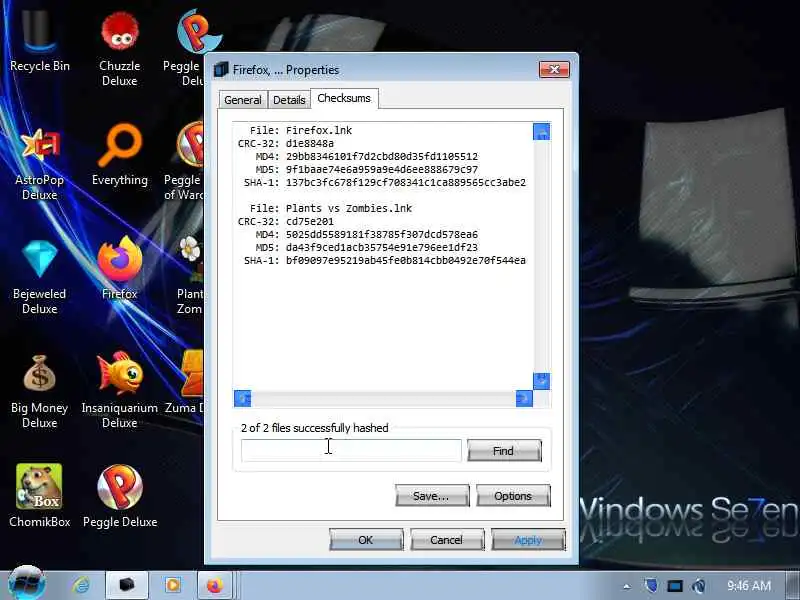Click the CRC-32 value d1e8848a

pos(310,143)
